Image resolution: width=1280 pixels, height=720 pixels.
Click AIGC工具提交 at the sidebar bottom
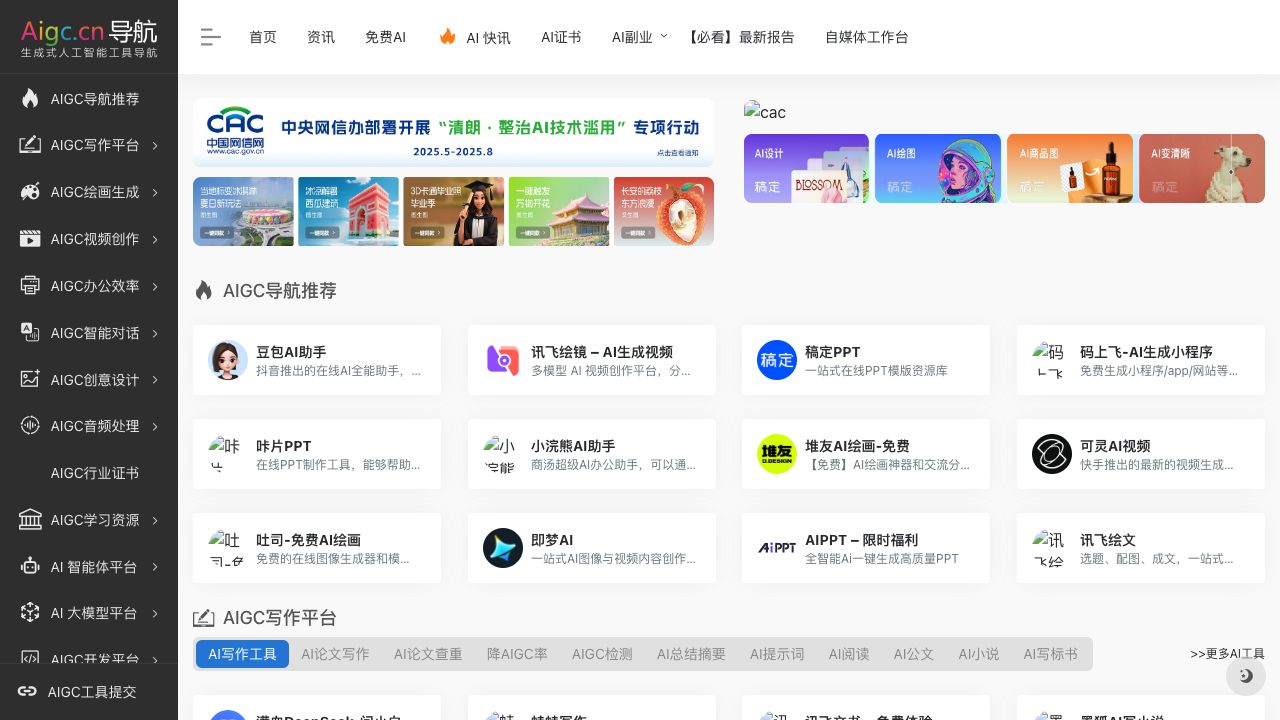[x=91, y=692]
